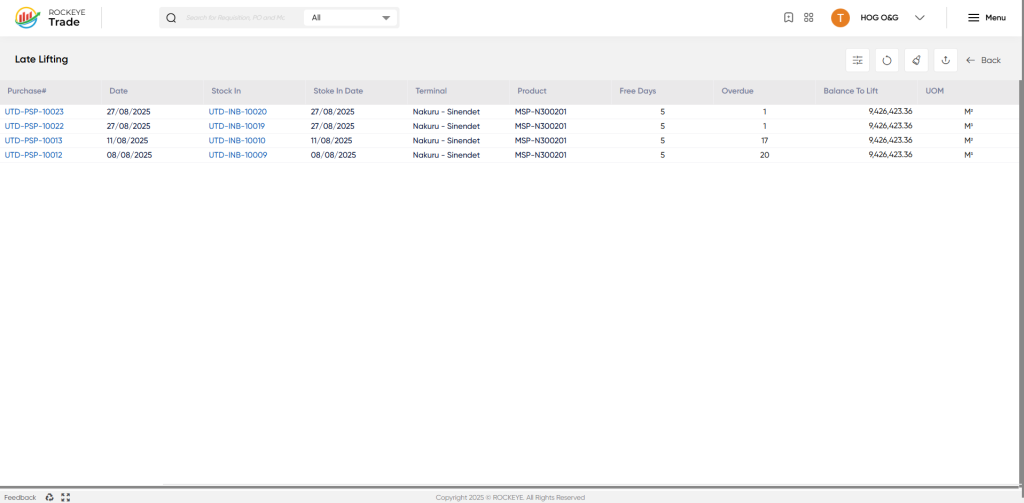Click the horizontal scrollbar at bottom
This screenshot has height=503, width=1024.
[x=509, y=486]
